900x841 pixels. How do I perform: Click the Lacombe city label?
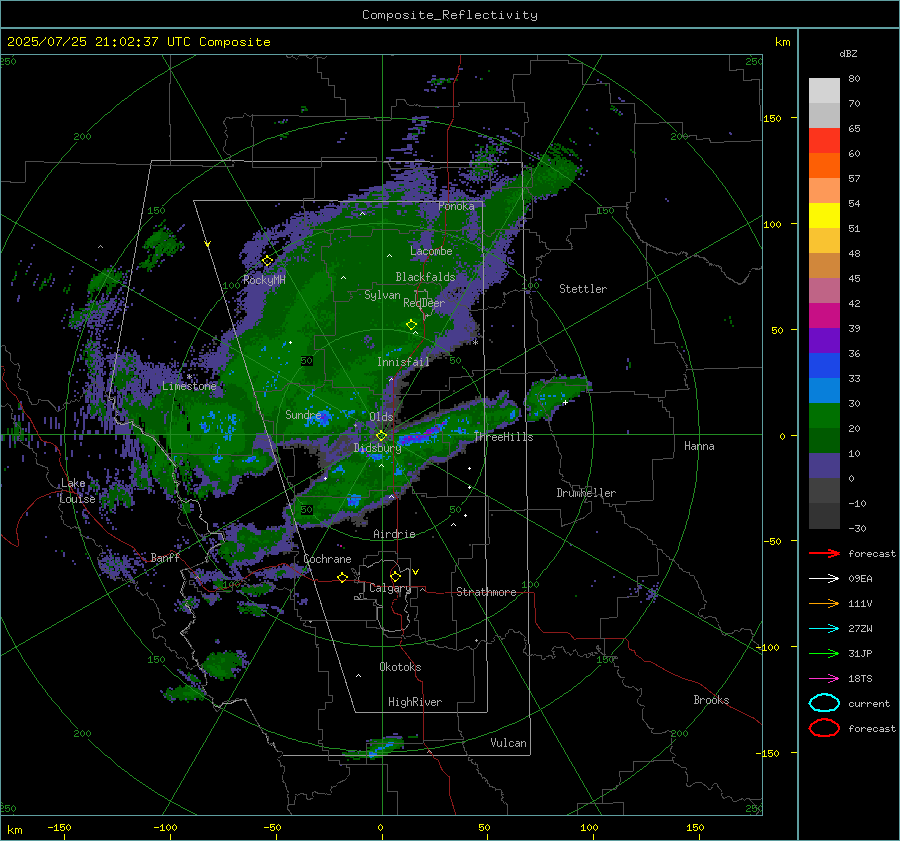431,251
